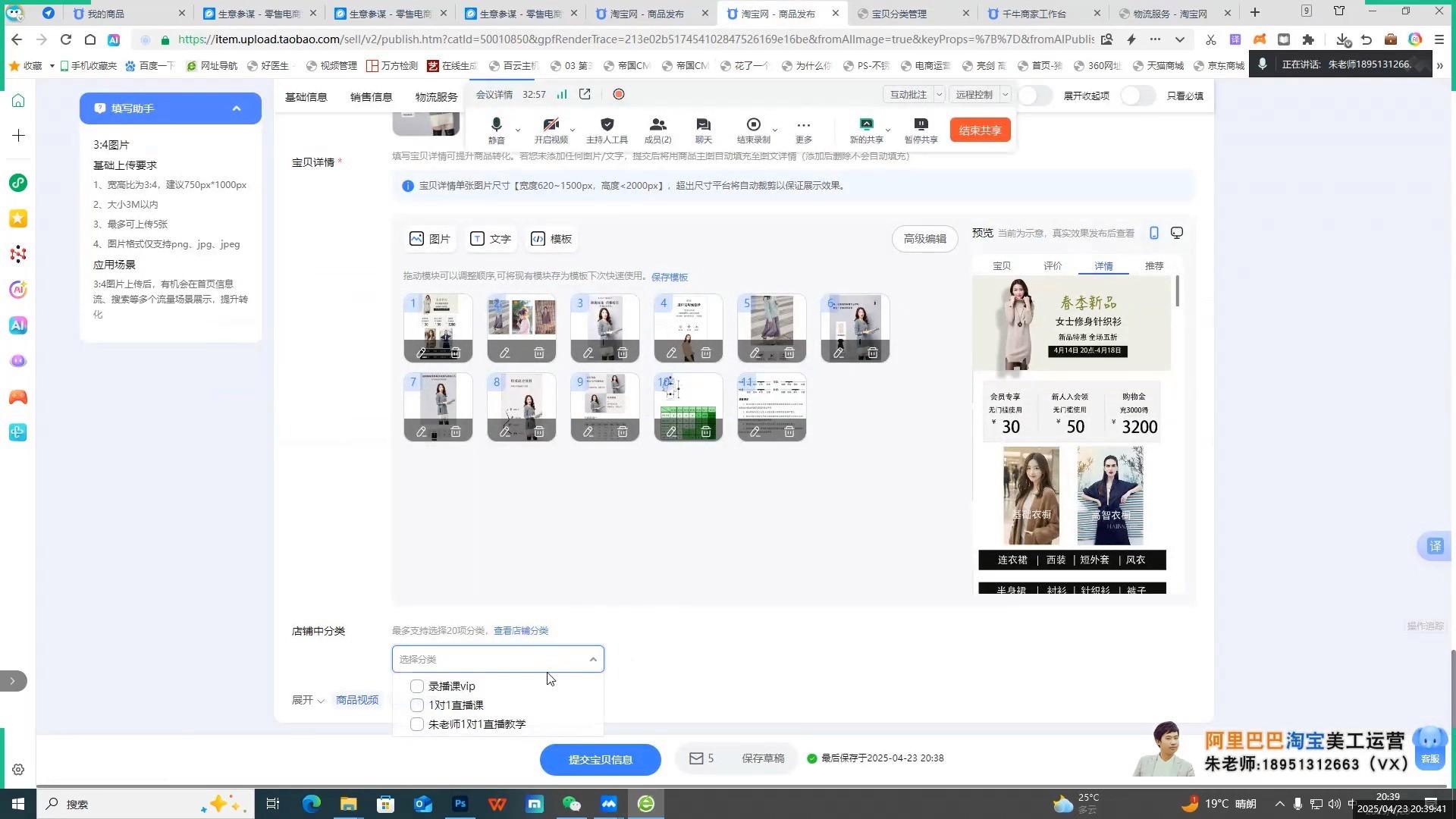Select the 评价 tab in preview
1456x819 pixels.
1052,266
